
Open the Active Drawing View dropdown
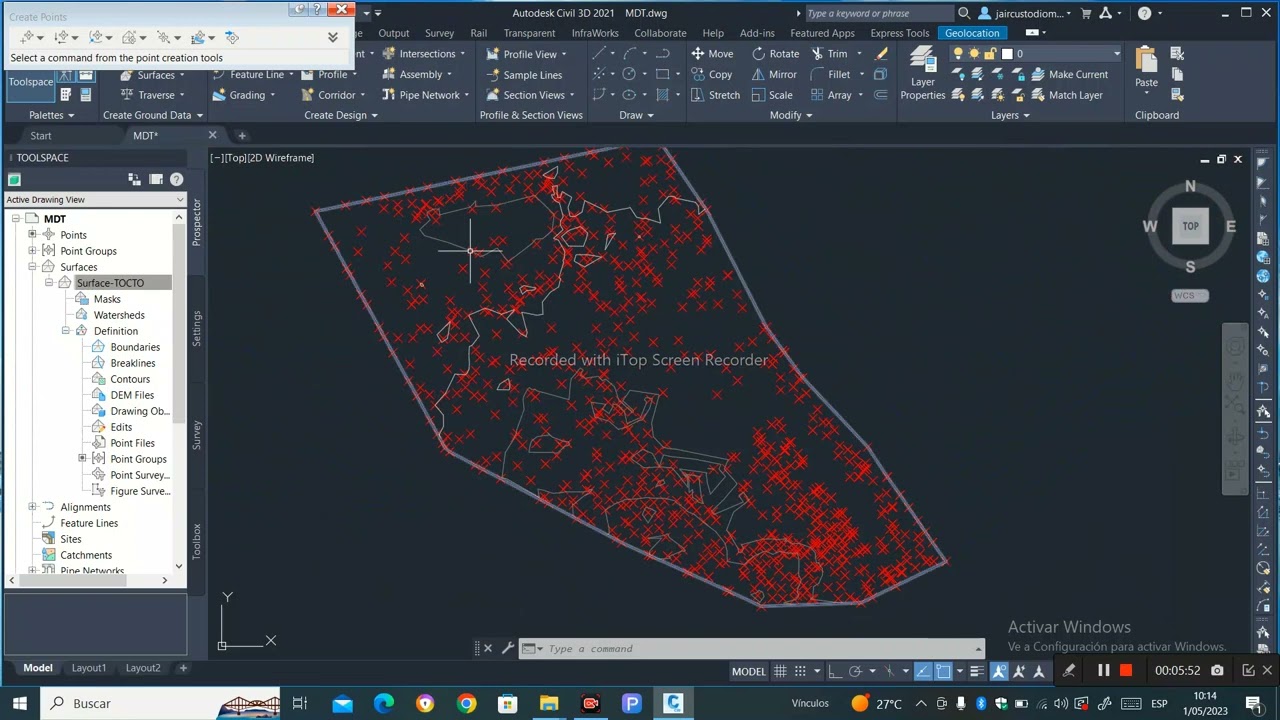(94, 200)
